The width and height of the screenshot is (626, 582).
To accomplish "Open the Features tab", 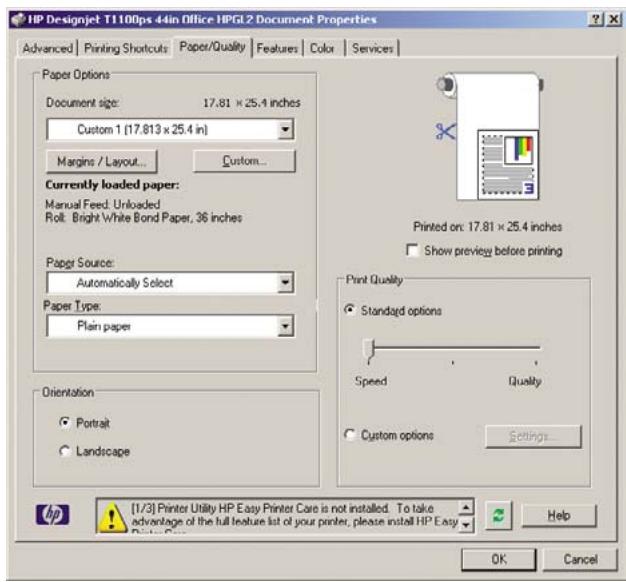I will point(277,48).
